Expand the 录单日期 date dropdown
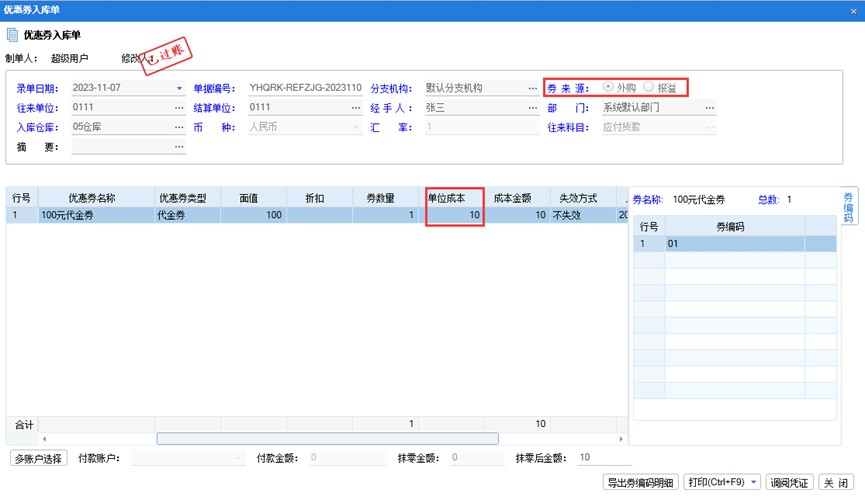The width and height of the screenshot is (865, 500). (179, 88)
